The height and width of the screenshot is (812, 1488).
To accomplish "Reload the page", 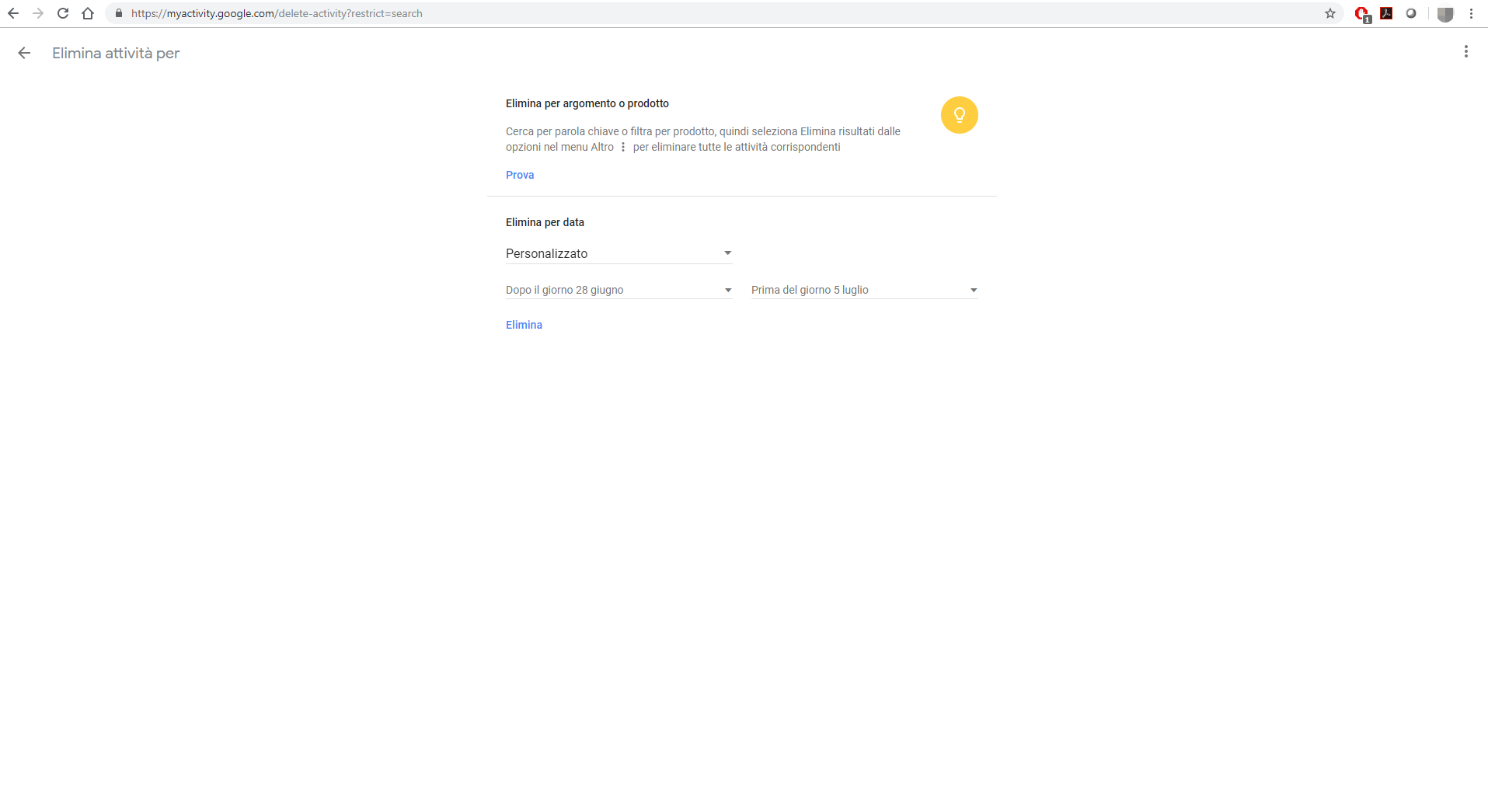I will [x=63, y=13].
